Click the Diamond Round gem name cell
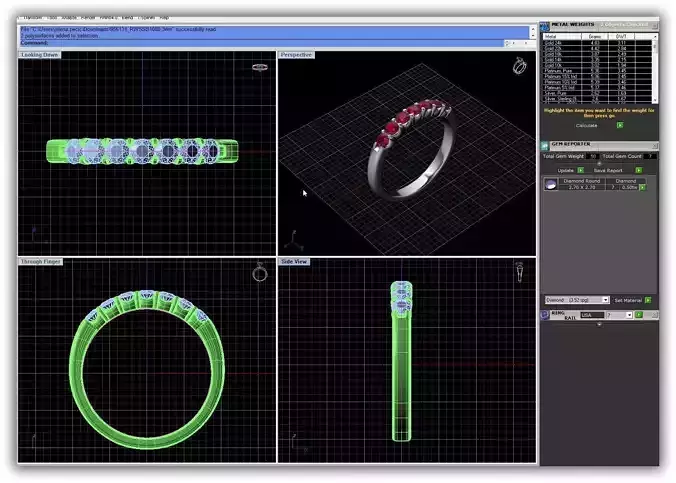Image resolution: width=676 pixels, height=483 pixels. pyautogui.click(x=582, y=181)
